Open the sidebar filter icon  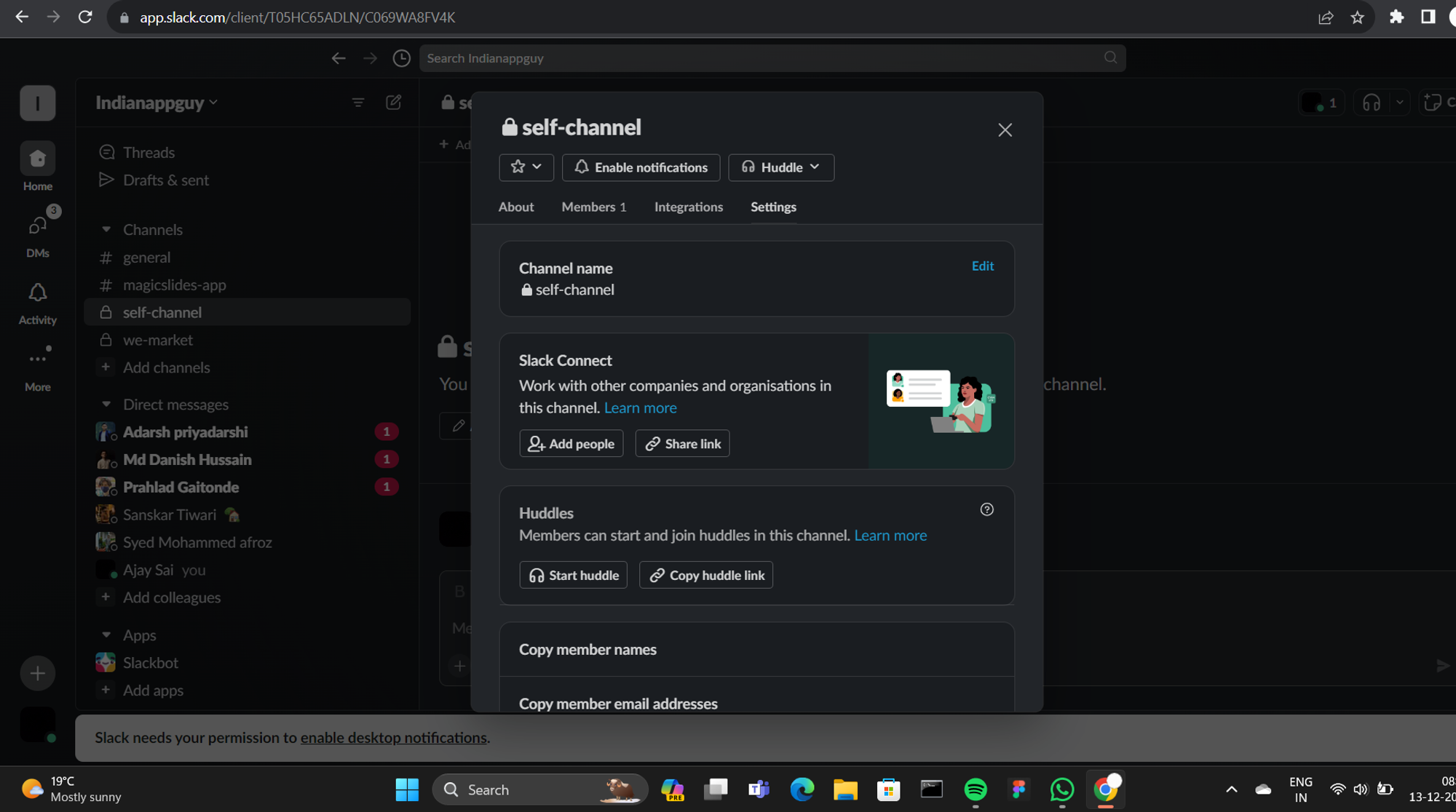[x=358, y=103]
